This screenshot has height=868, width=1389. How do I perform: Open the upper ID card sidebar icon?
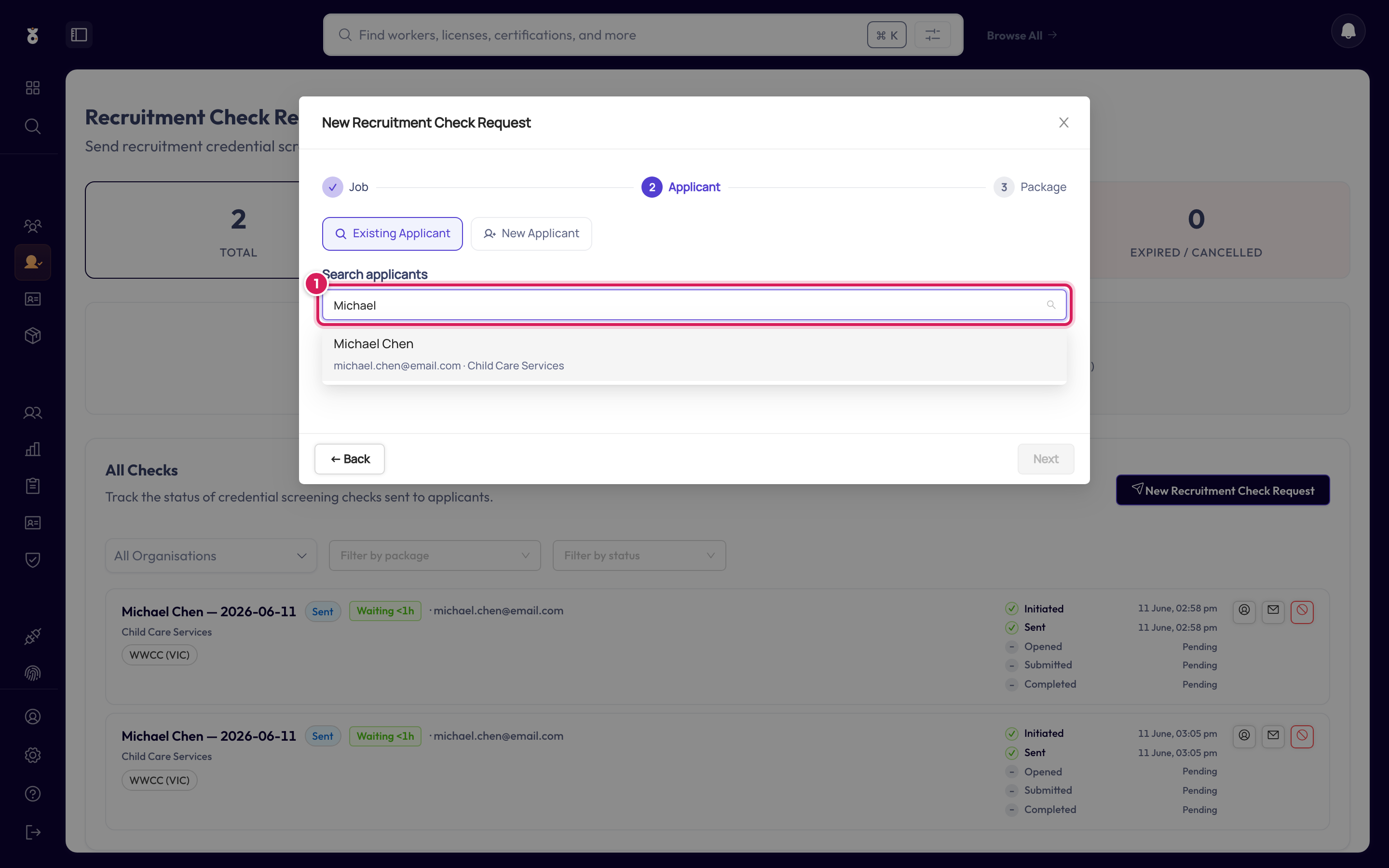pos(33,298)
